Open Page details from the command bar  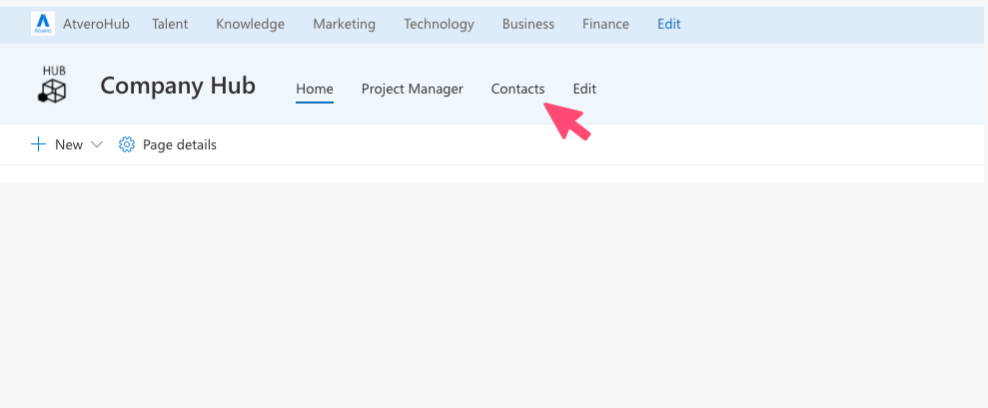pyautogui.click(x=168, y=145)
